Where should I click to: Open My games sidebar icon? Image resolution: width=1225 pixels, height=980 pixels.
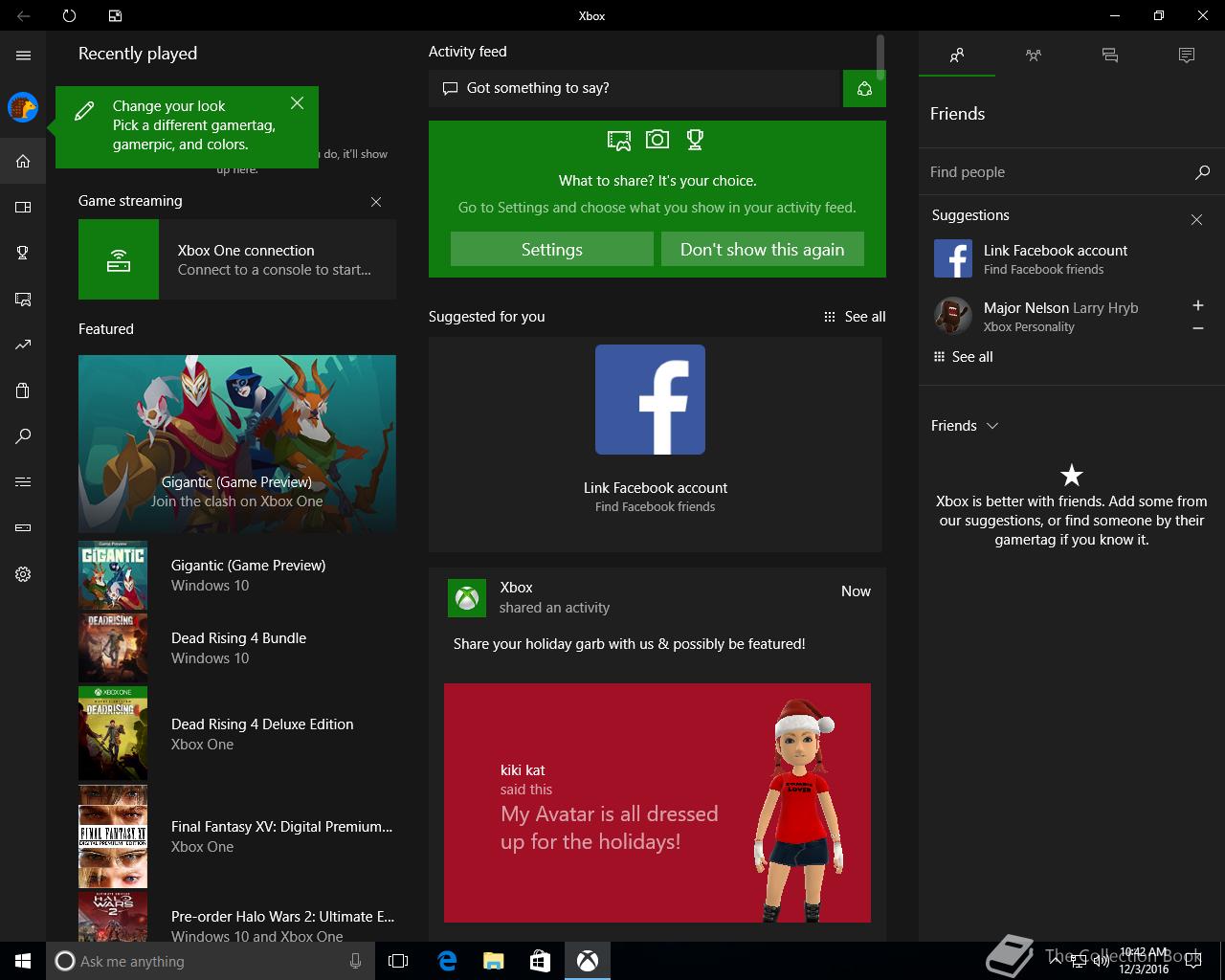[23, 207]
